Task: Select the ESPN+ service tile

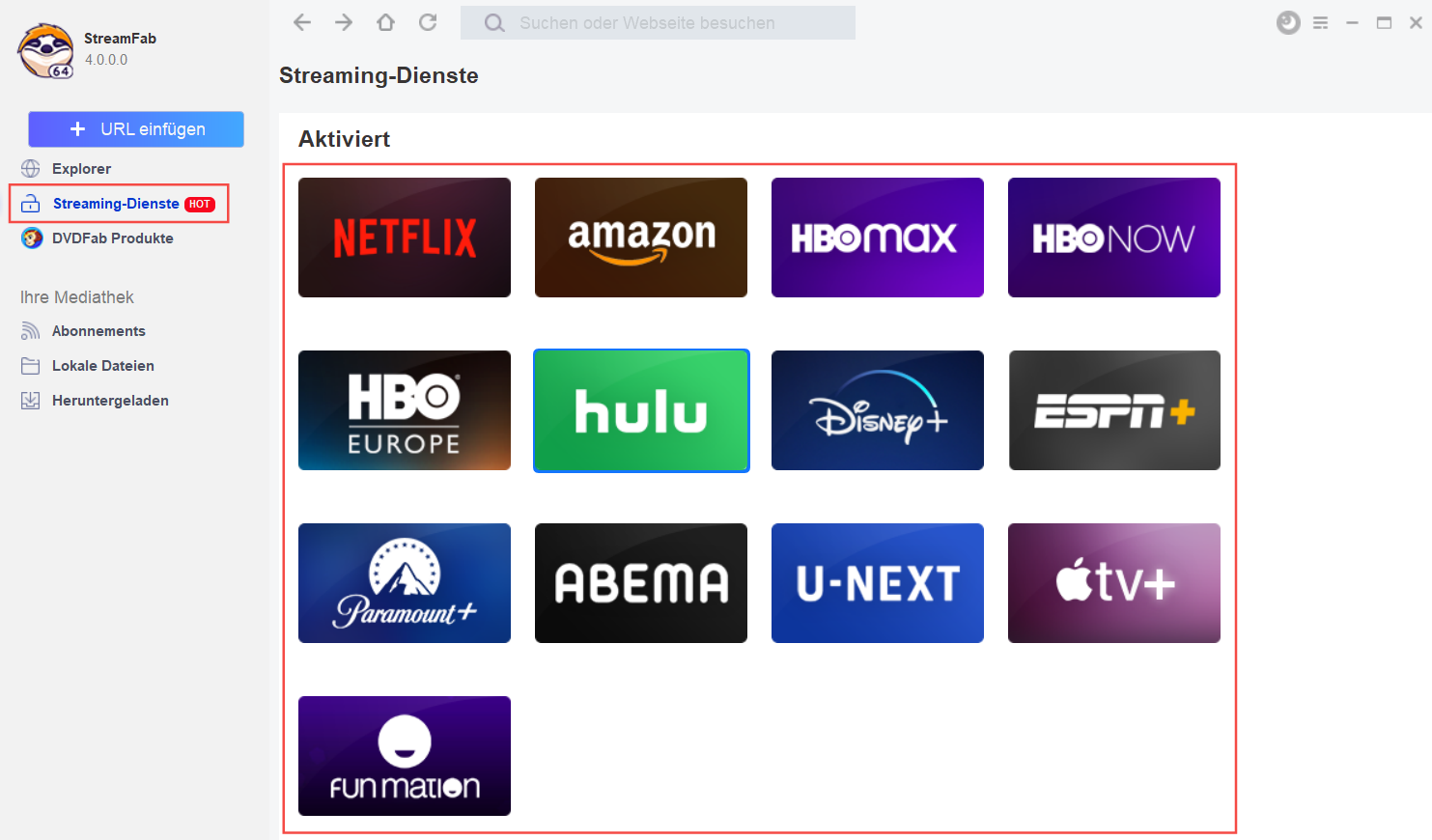Action: click(x=1114, y=410)
